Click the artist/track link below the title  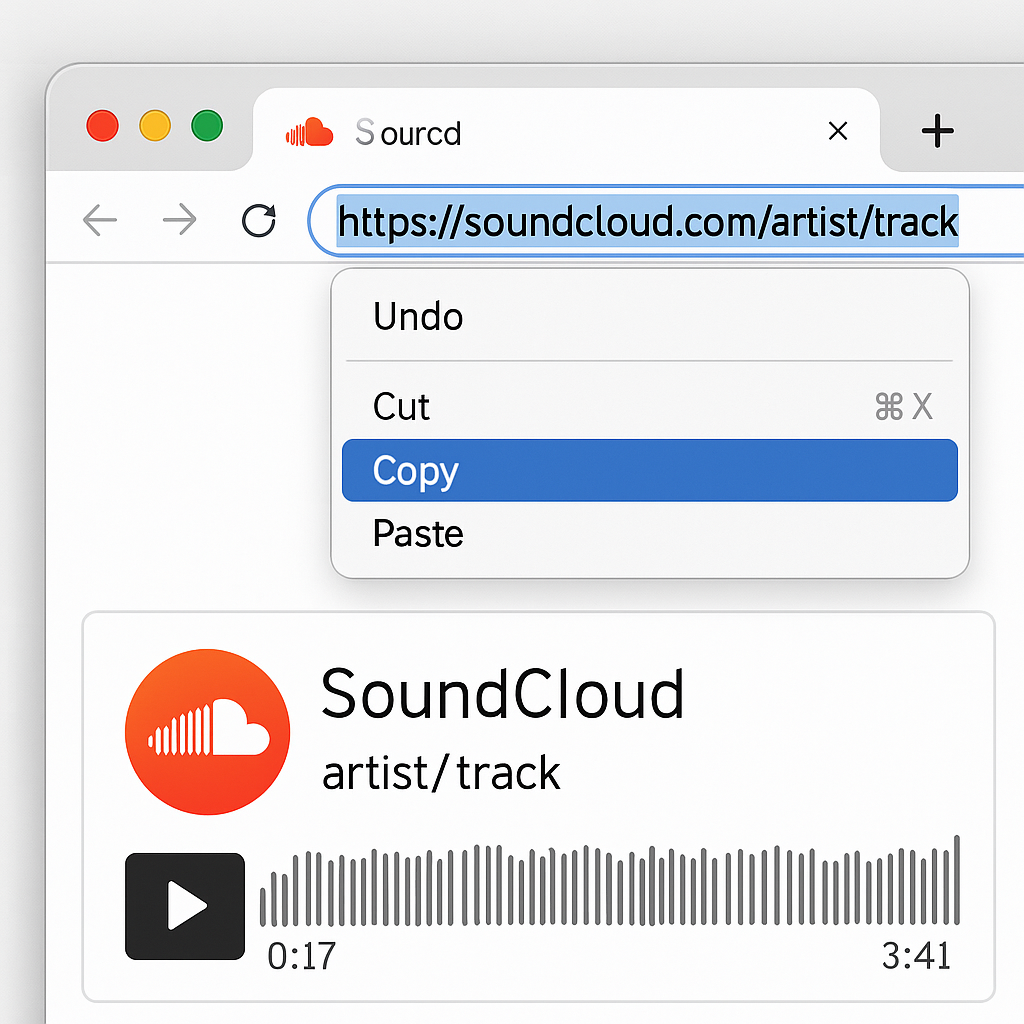tap(440, 772)
